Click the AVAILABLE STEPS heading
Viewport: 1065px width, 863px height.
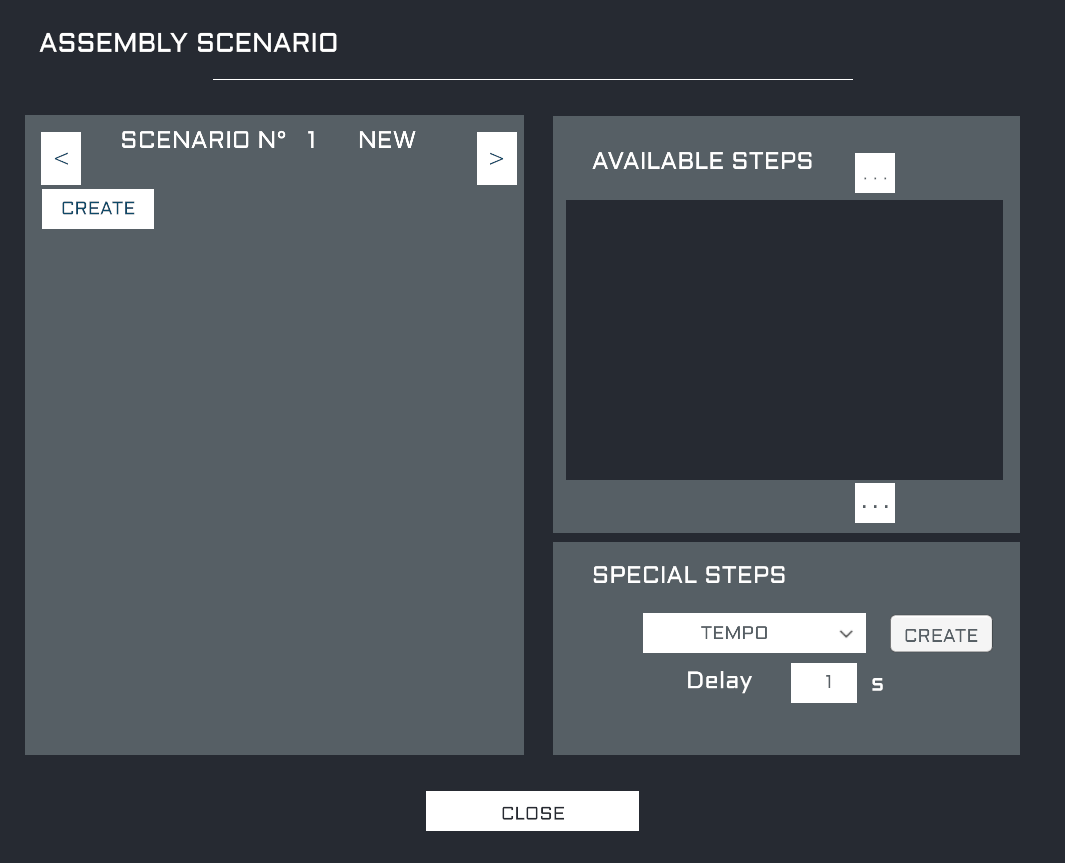tap(702, 161)
